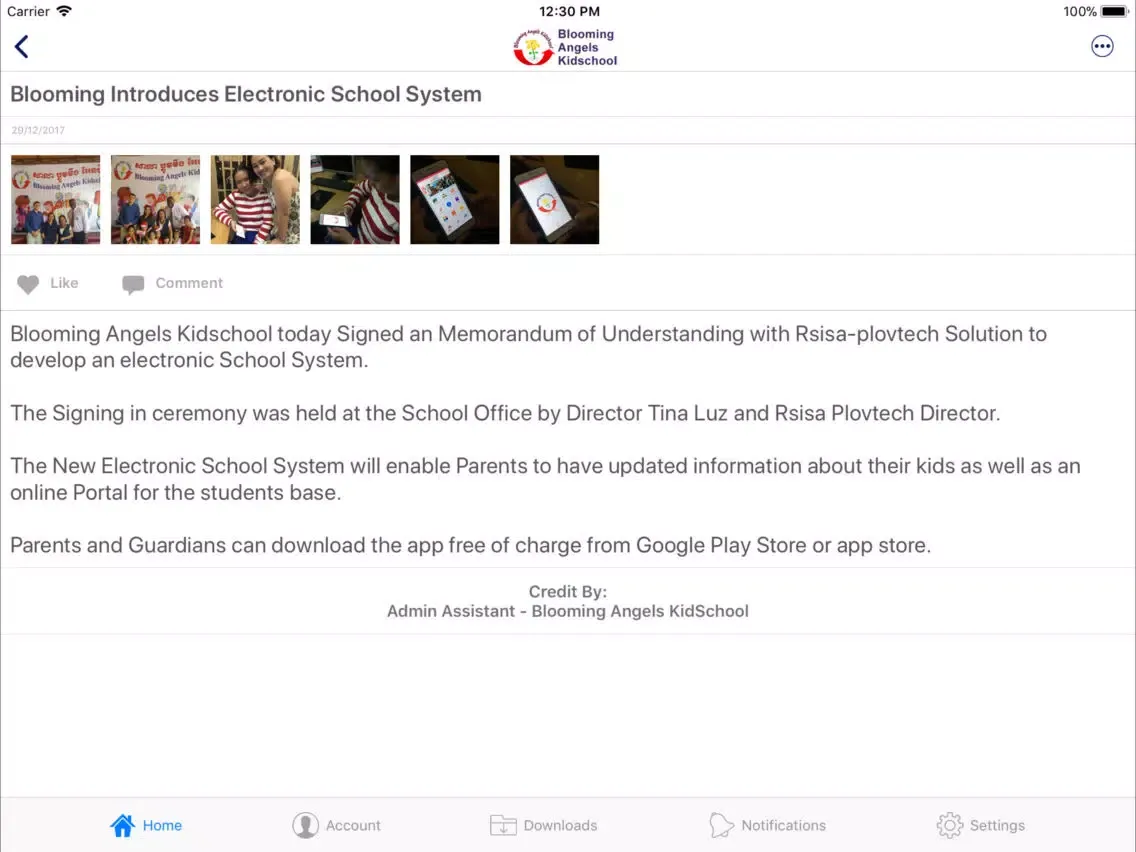
Task: Click the 'Credit By:' label
Action: pyautogui.click(x=568, y=592)
